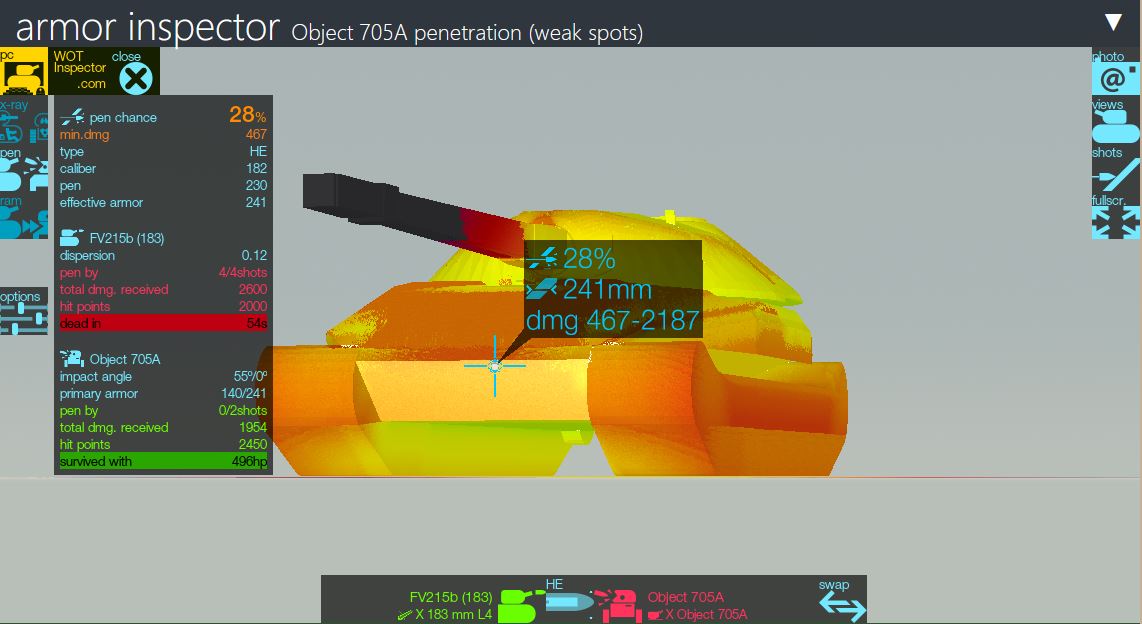Click the green 'survived with 496hp' bar
1142x624 pixels.
pyautogui.click(x=163, y=461)
